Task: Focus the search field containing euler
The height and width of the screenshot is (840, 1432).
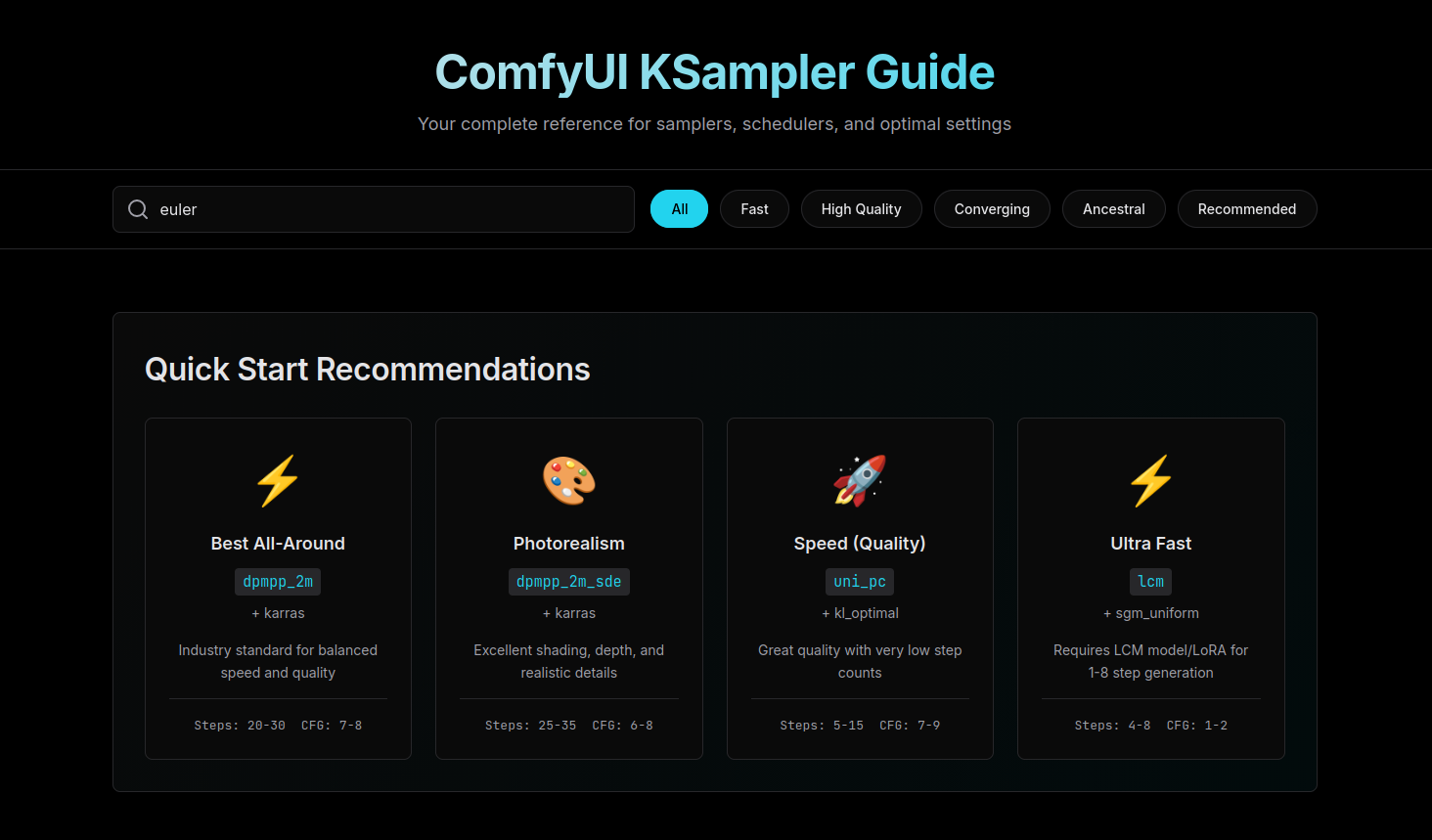Action: (x=374, y=209)
